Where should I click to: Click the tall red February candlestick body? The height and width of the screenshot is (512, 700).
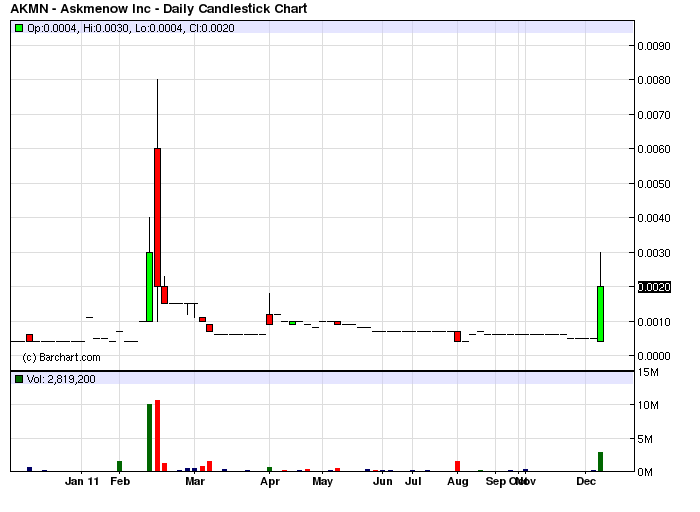pyautogui.click(x=157, y=217)
